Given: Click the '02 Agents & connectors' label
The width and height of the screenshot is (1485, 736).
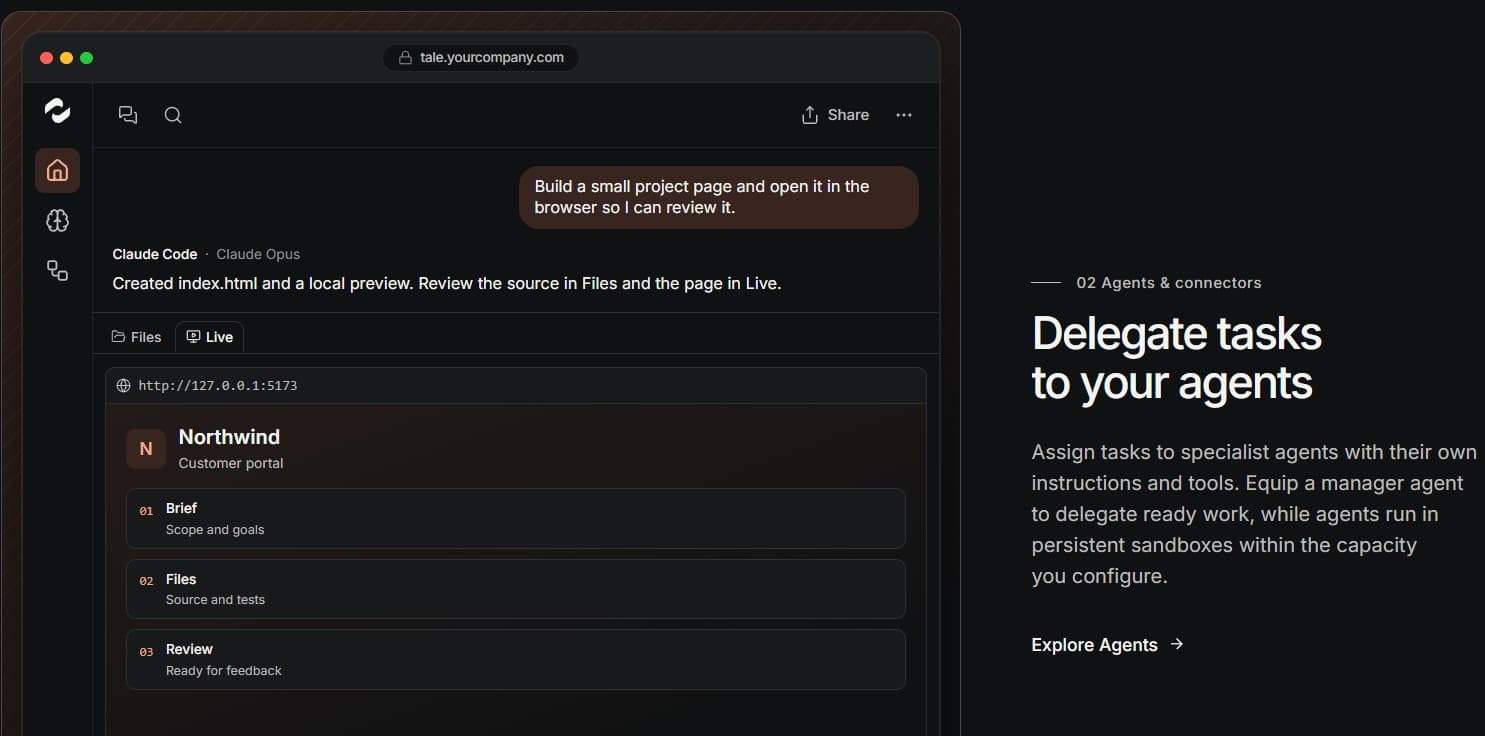Looking at the screenshot, I should (x=1169, y=283).
